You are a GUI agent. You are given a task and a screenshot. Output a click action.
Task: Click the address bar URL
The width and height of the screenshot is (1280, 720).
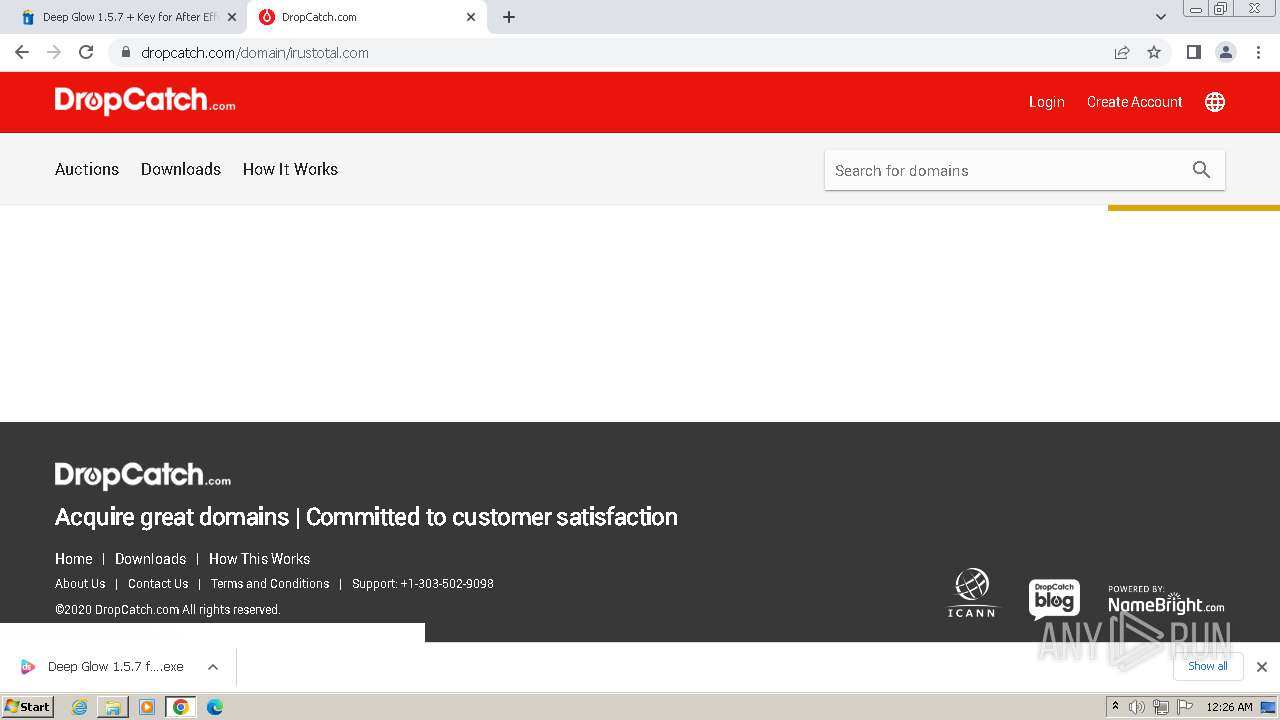(x=255, y=52)
